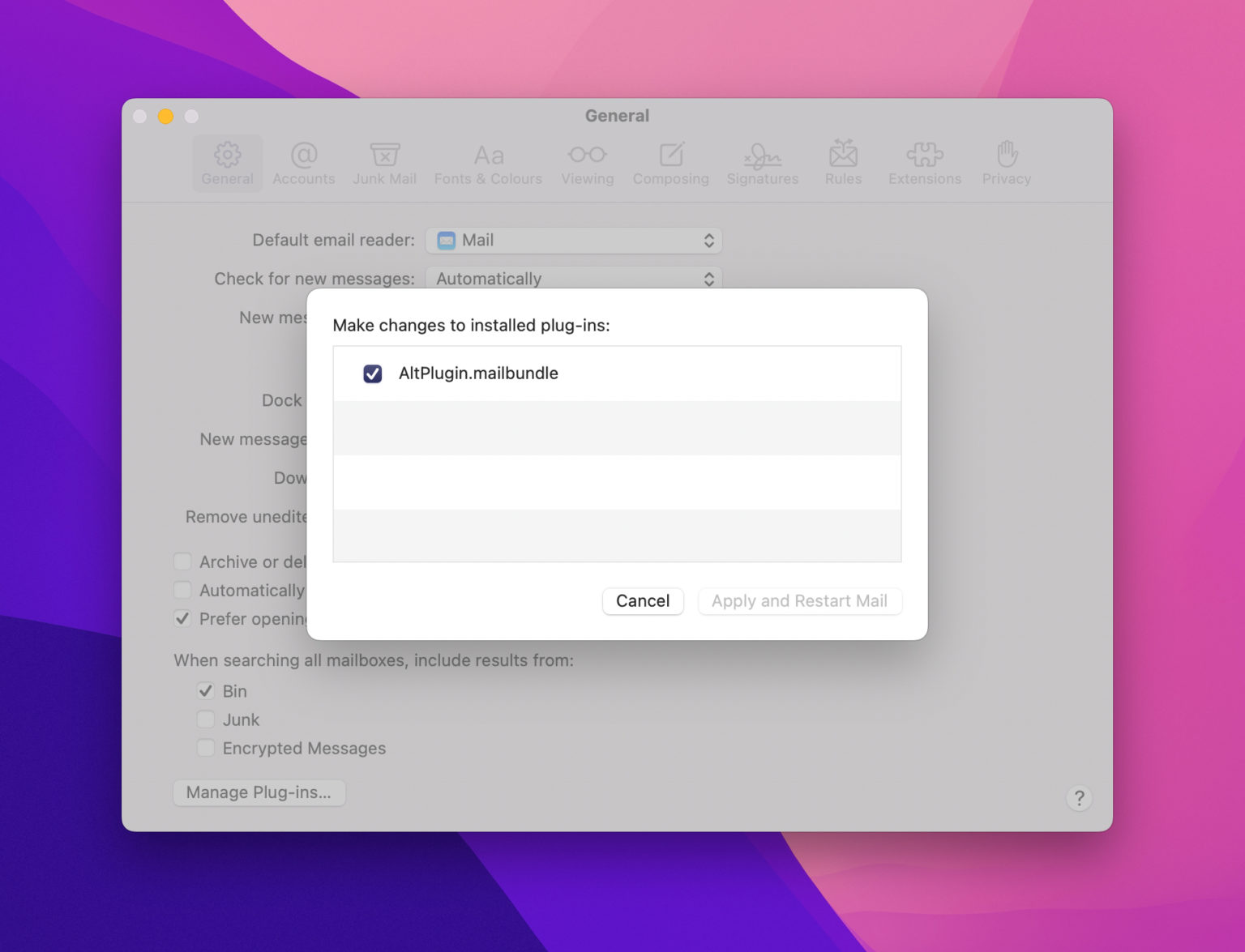Open the Composing settings icon
Viewport: 1245px width, 952px height.
click(x=670, y=162)
